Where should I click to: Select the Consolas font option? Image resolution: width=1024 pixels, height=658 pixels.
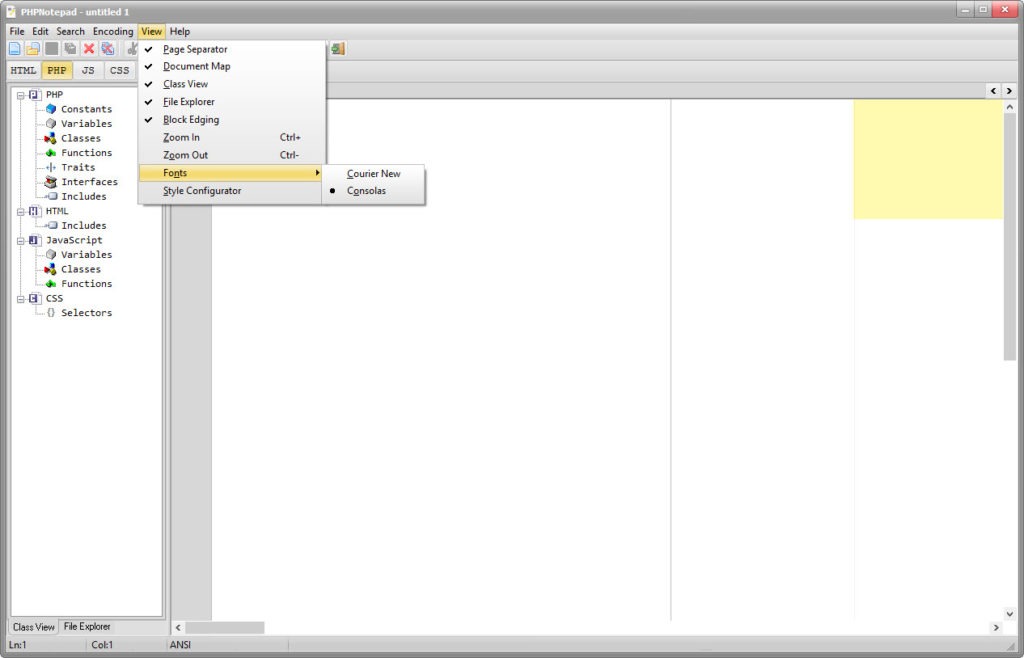[x=374, y=191]
